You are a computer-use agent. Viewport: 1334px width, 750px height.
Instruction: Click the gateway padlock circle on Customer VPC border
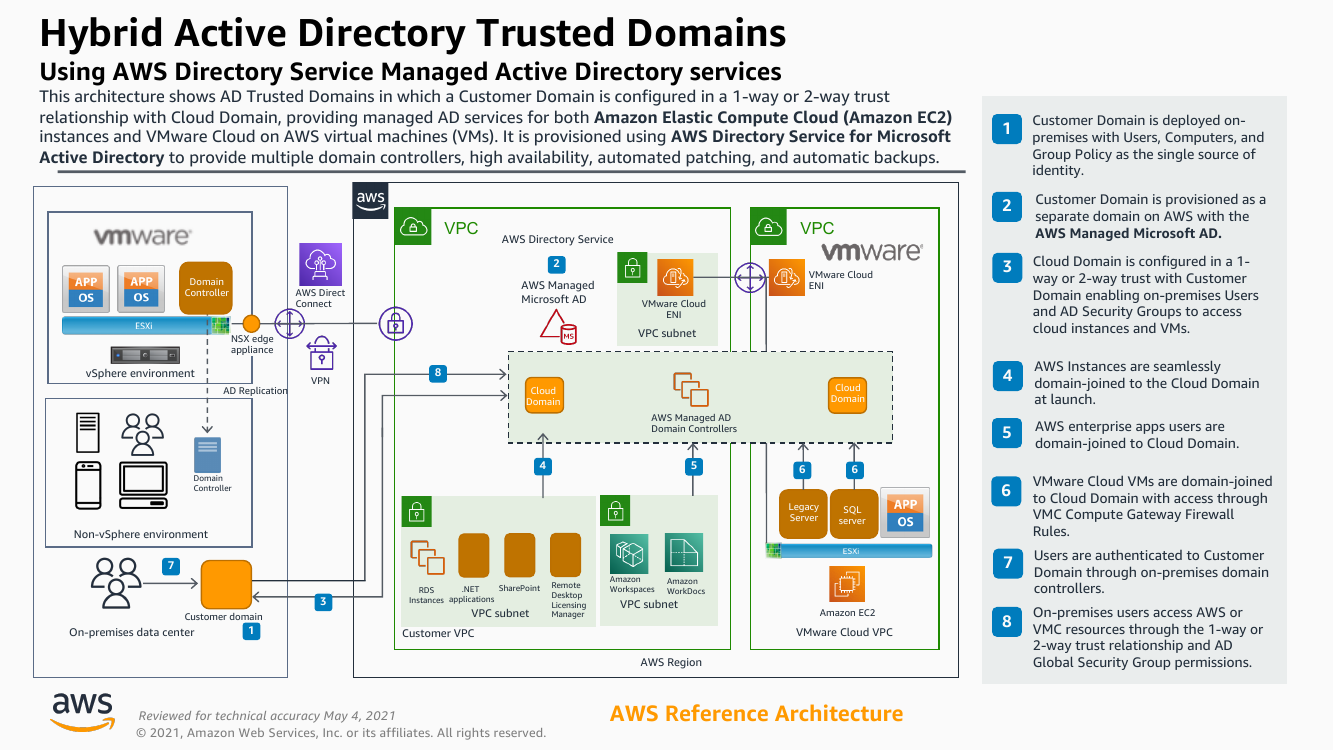click(x=395, y=323)
